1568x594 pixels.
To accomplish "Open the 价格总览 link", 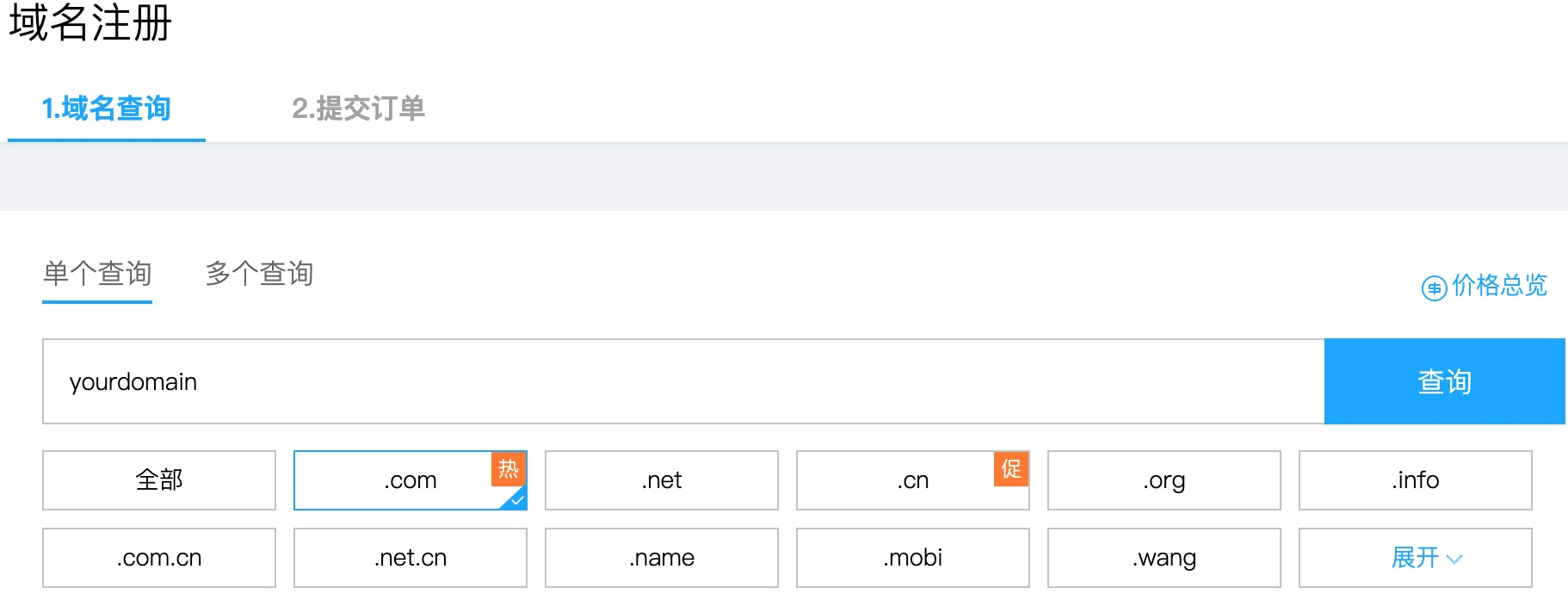I will [x=1498, y=286].
